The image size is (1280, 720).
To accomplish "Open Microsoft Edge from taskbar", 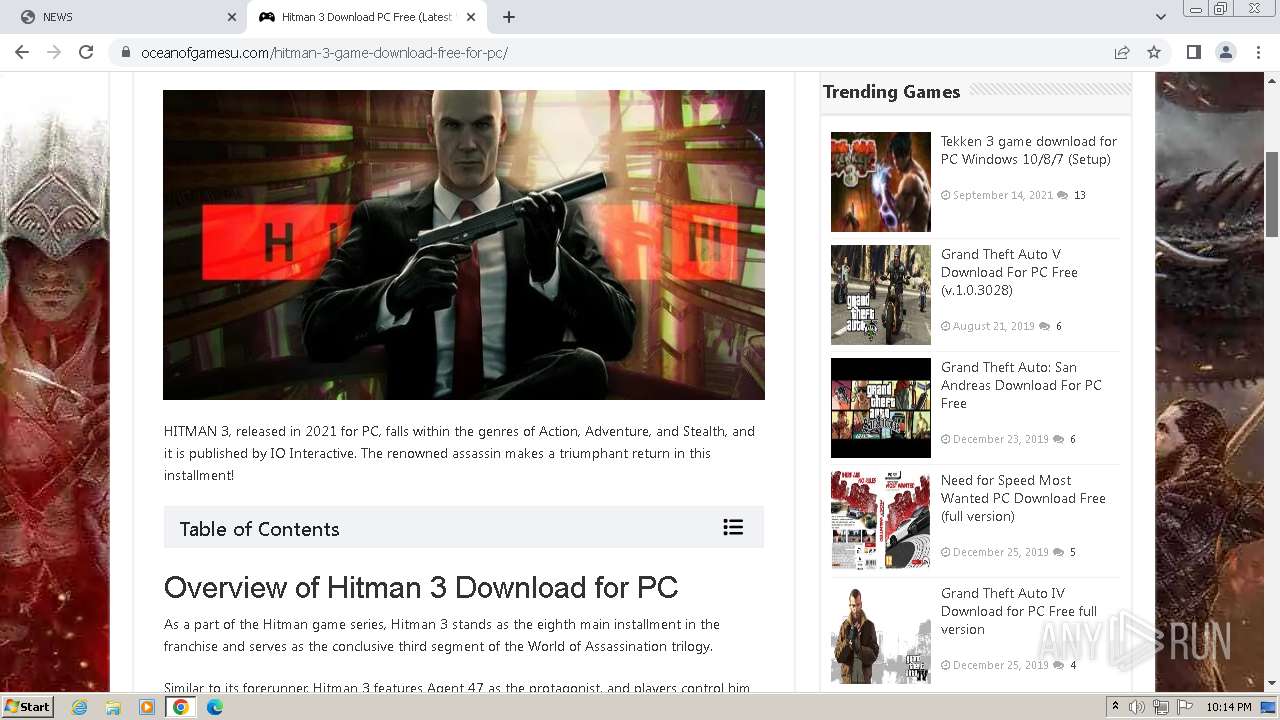I will coord(215,707).
